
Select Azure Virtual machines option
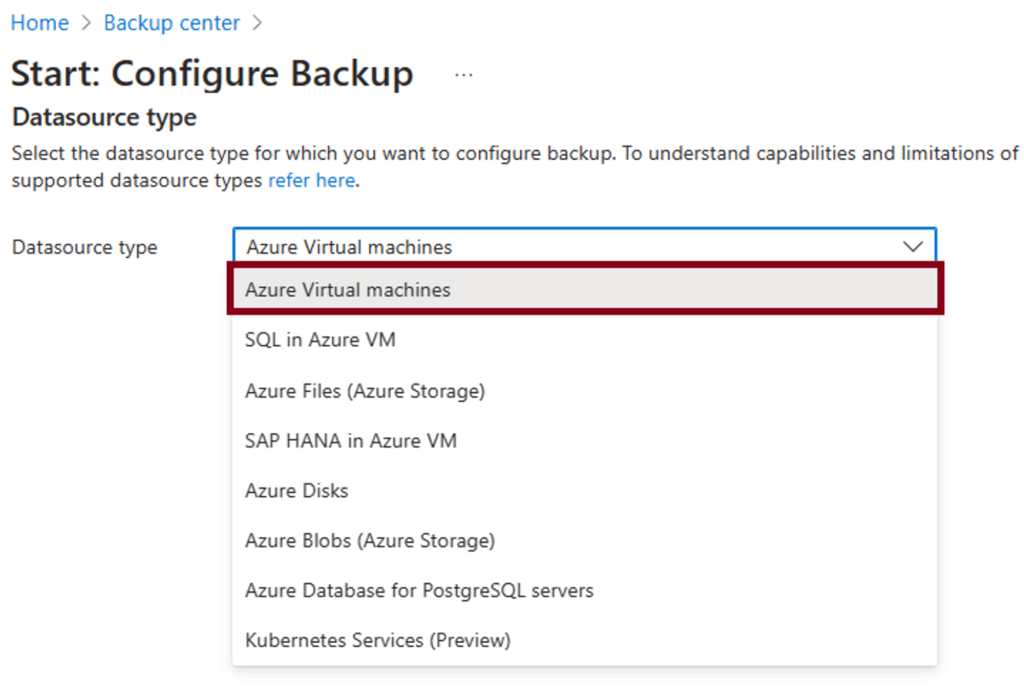tap(585, 289)
